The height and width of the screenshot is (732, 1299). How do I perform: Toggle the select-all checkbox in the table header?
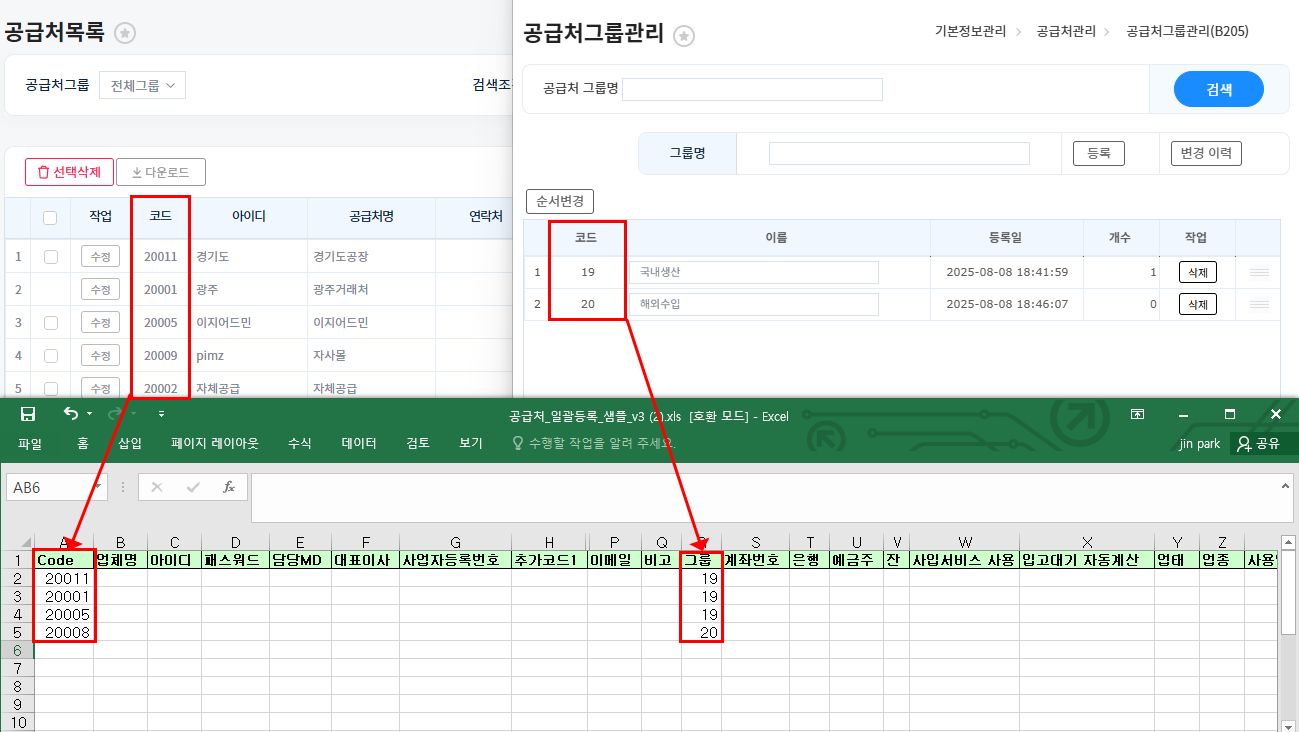50,217
